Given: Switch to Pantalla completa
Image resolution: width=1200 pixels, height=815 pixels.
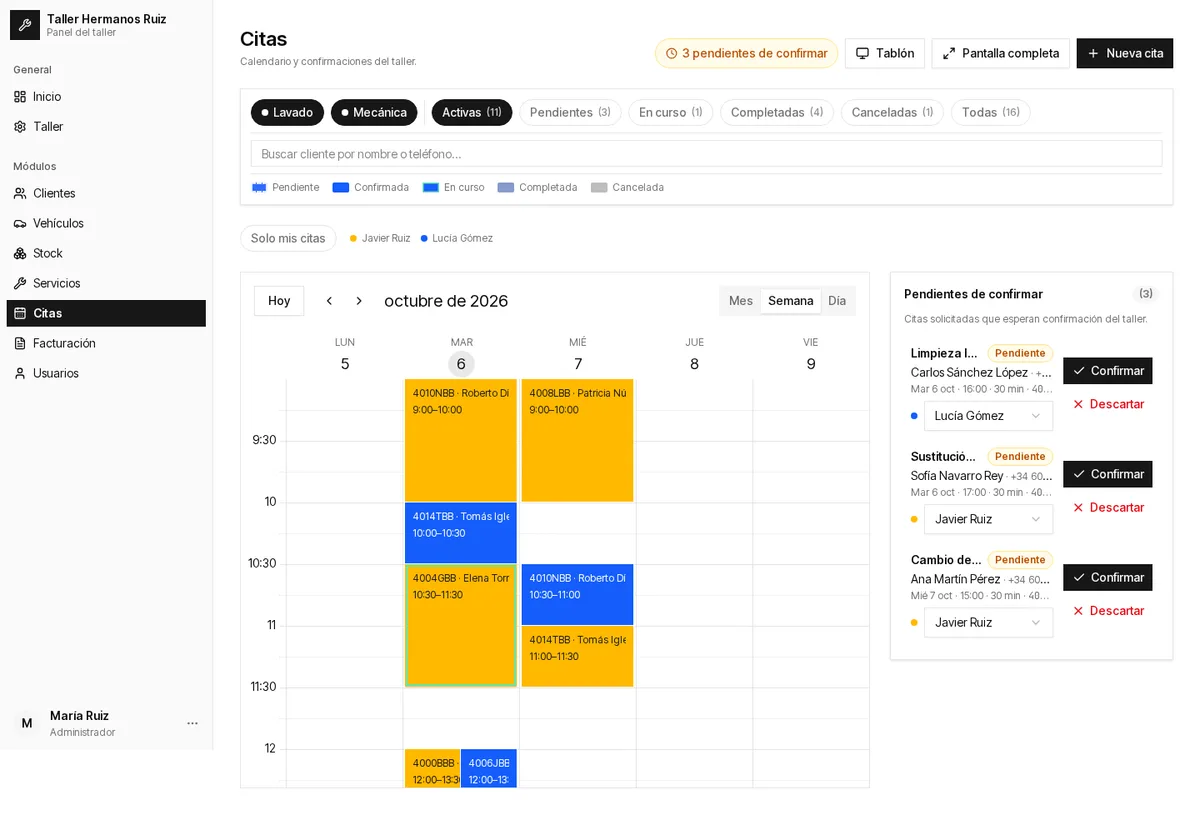Looking at the screenshot, I should [1000, 53].
